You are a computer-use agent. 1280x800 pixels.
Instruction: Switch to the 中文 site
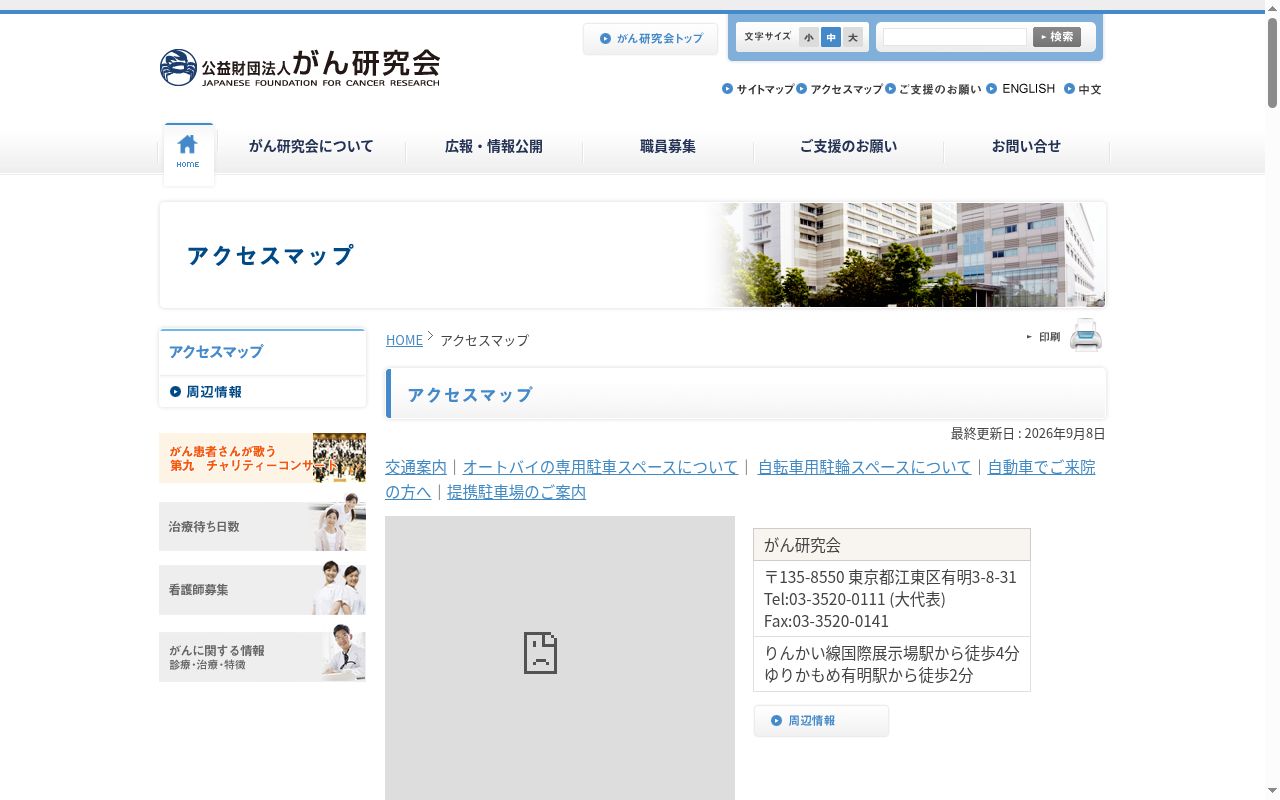[x=1083, y=89]
